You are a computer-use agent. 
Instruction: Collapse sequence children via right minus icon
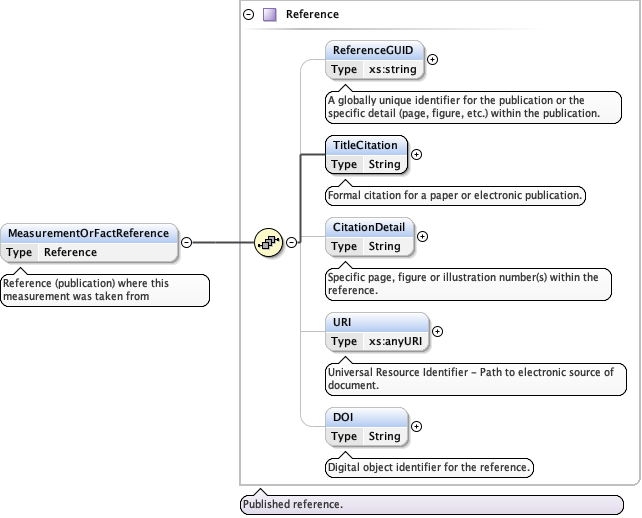tap(291, 242)
